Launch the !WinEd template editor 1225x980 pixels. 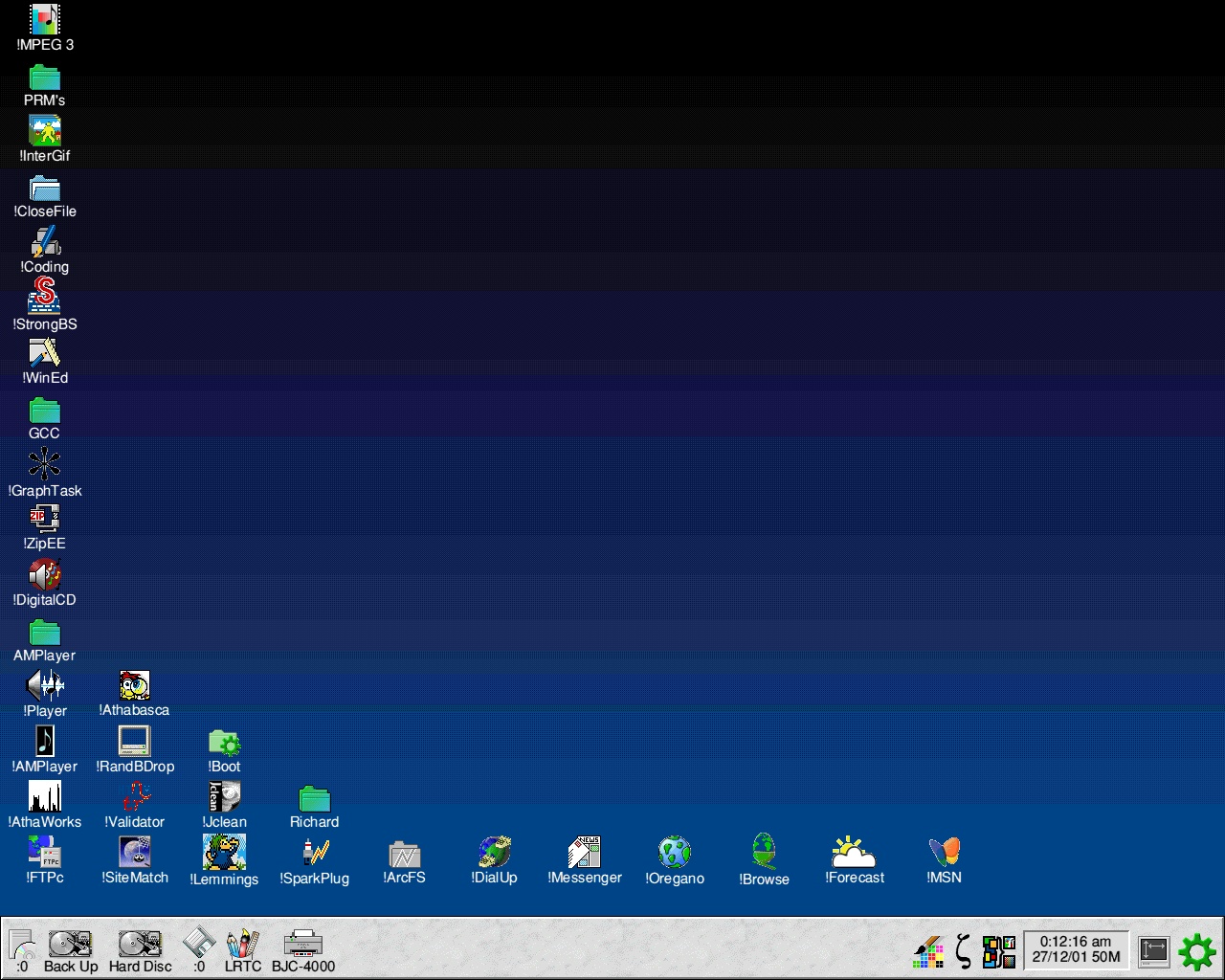[45, 353]
